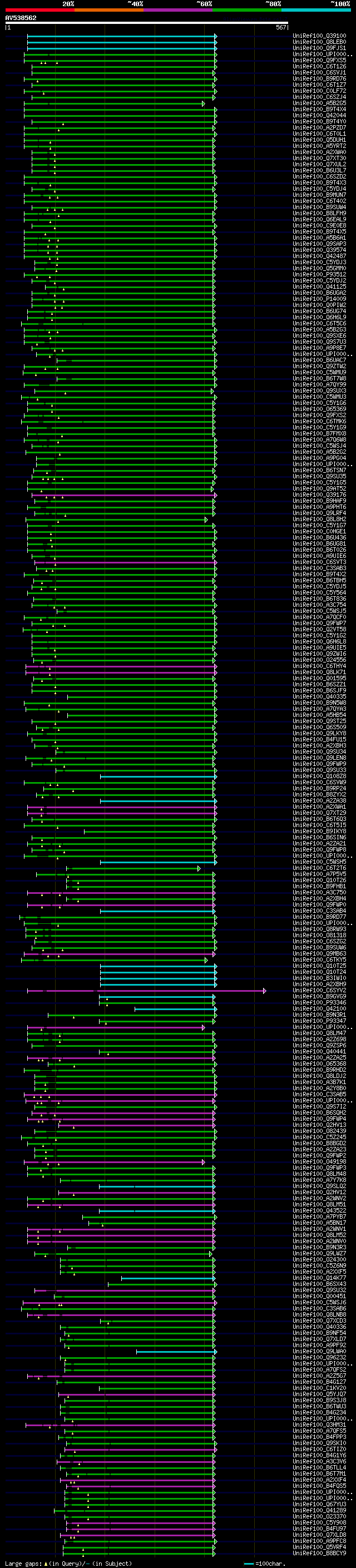Image resolution: width=356 pixels, height=1568 pixels.
Task: Click the green ~80% identity color segment
Action: [x=247, y=11]
